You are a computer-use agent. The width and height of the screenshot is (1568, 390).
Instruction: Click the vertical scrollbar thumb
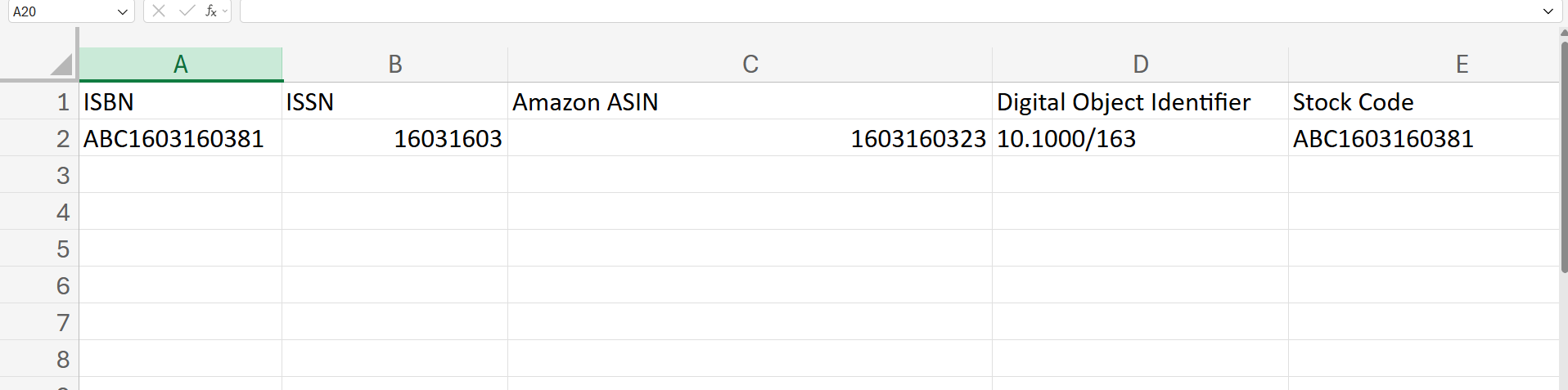click(1563, 155)
